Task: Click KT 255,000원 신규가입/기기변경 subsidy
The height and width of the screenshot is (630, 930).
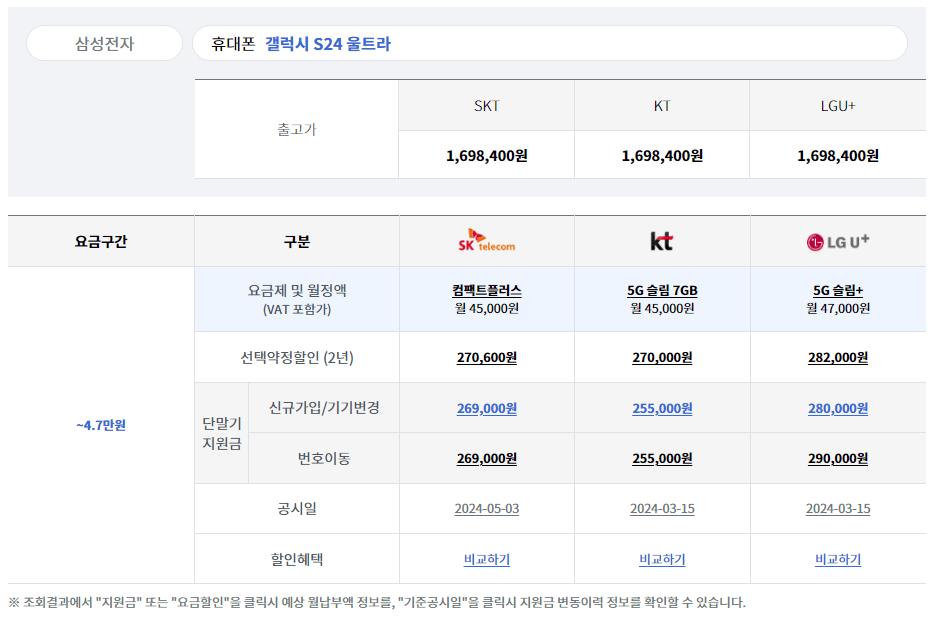Action: pyautogui.click(x=662, y=409)
